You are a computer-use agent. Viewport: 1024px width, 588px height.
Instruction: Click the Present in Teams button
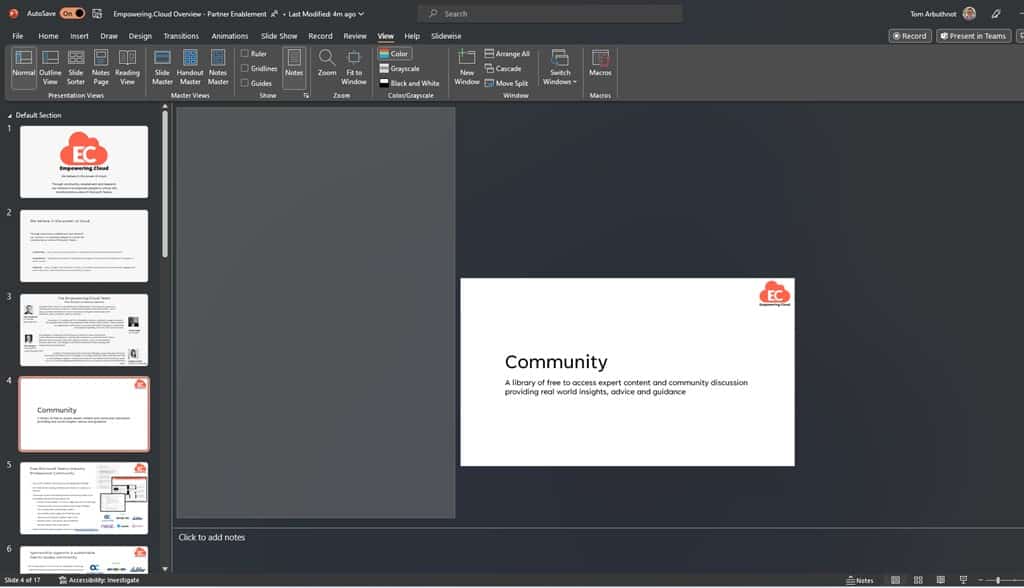[x=972, y=36]
